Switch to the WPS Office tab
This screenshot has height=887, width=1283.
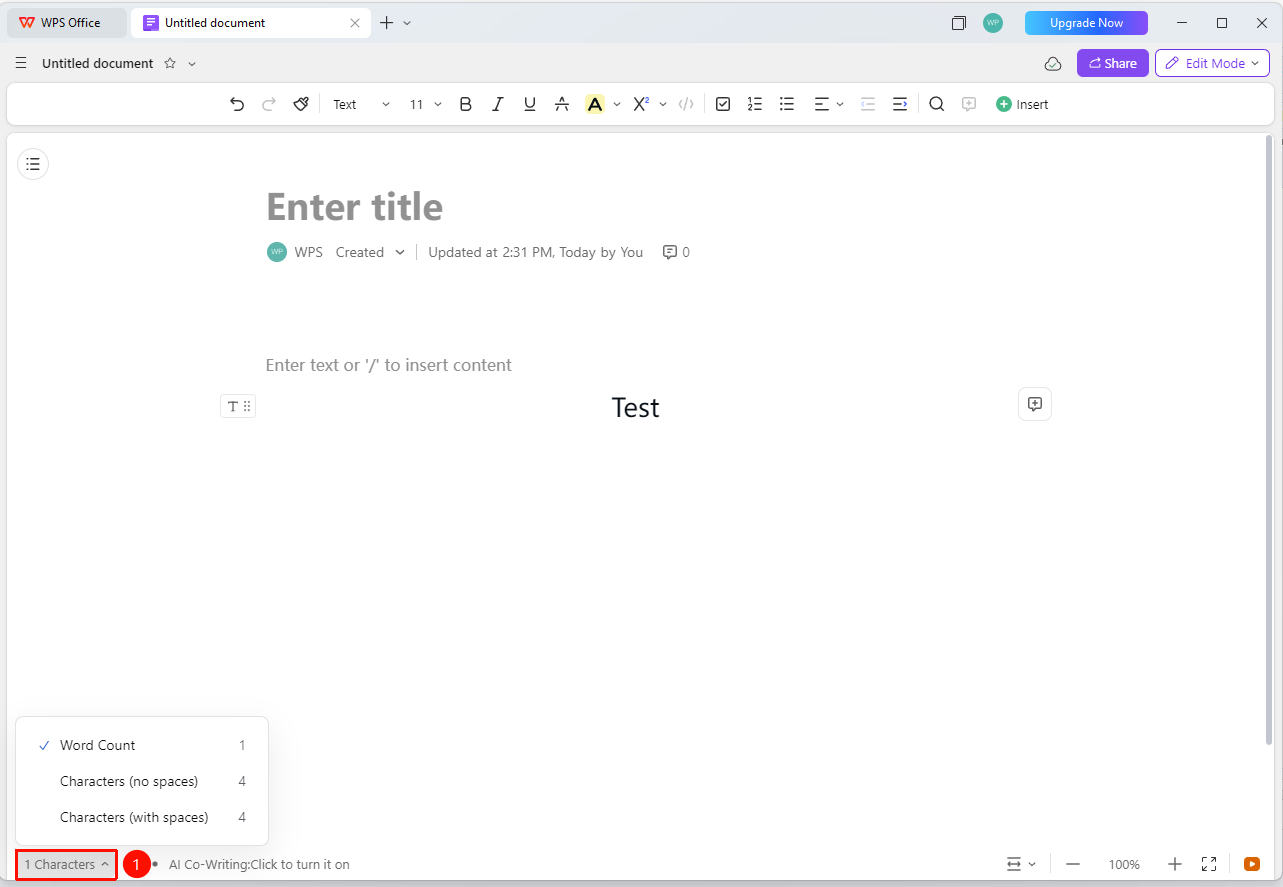pyautogui.click(x=67, y=23)
